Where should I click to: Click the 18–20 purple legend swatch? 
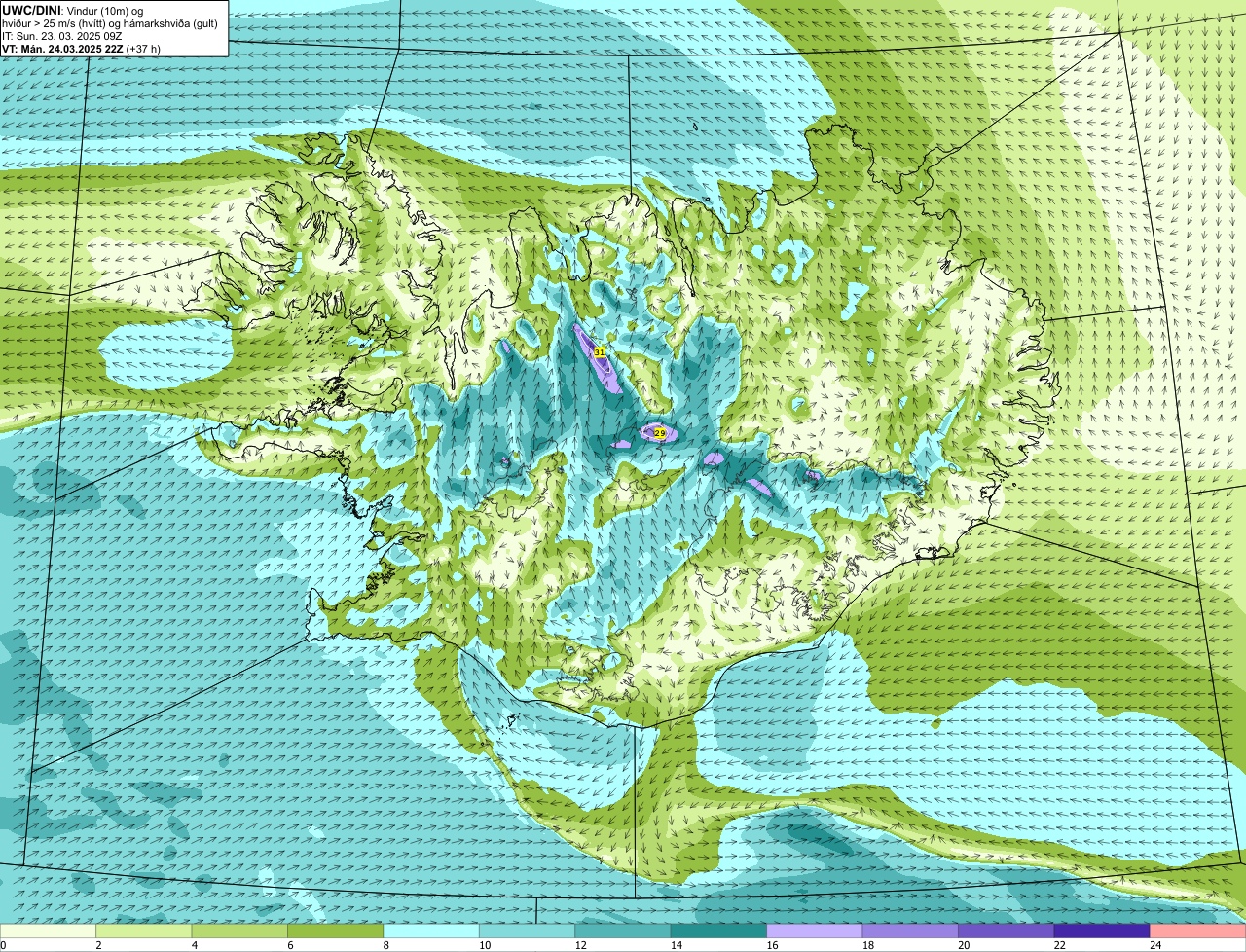pyautogui.click(x=911, y=931)
